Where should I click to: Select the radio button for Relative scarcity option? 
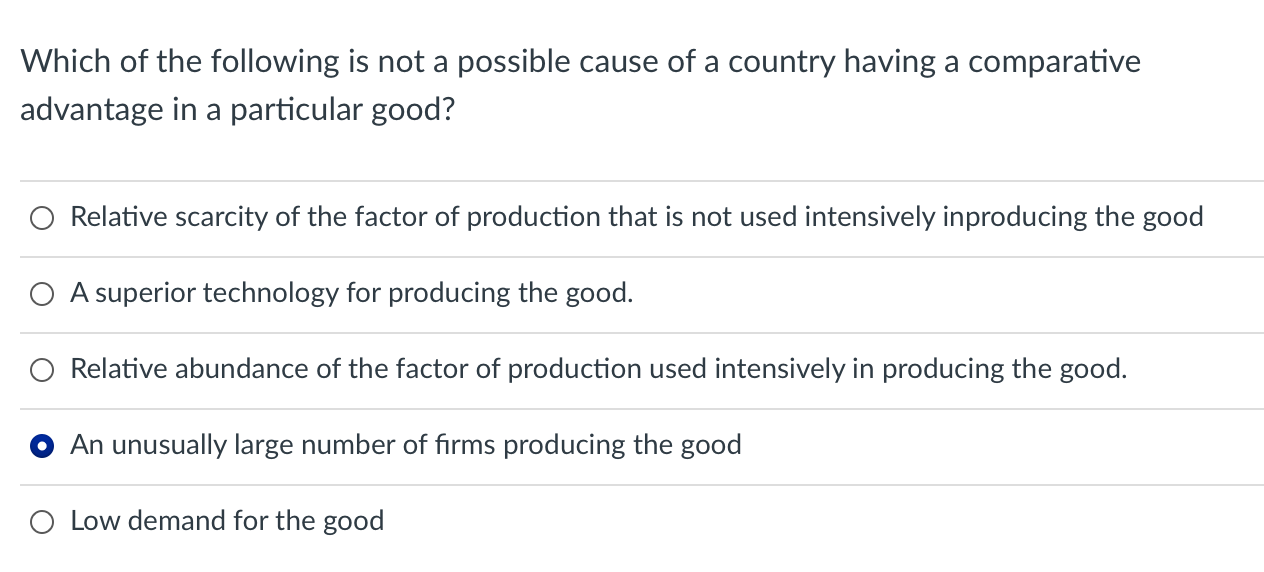coord(42,218)
